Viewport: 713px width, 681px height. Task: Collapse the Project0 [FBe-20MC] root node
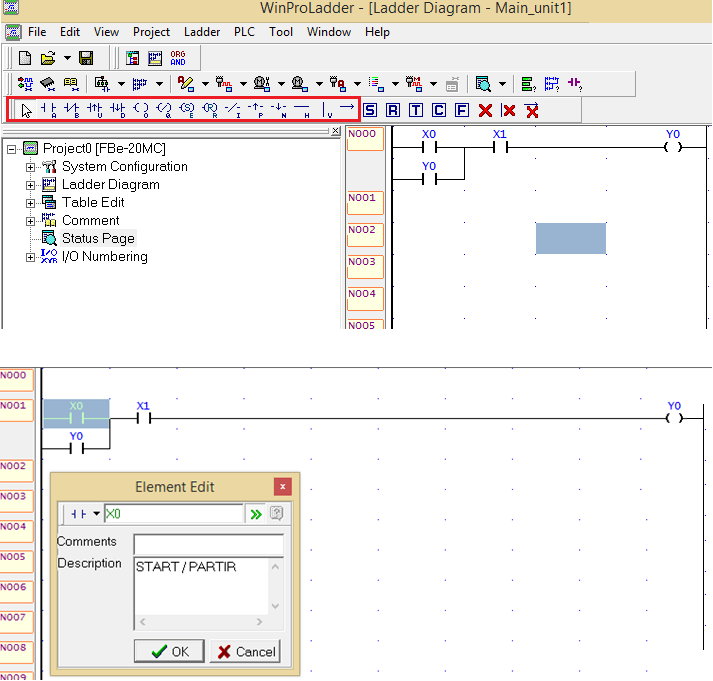[x=11, y=149]
